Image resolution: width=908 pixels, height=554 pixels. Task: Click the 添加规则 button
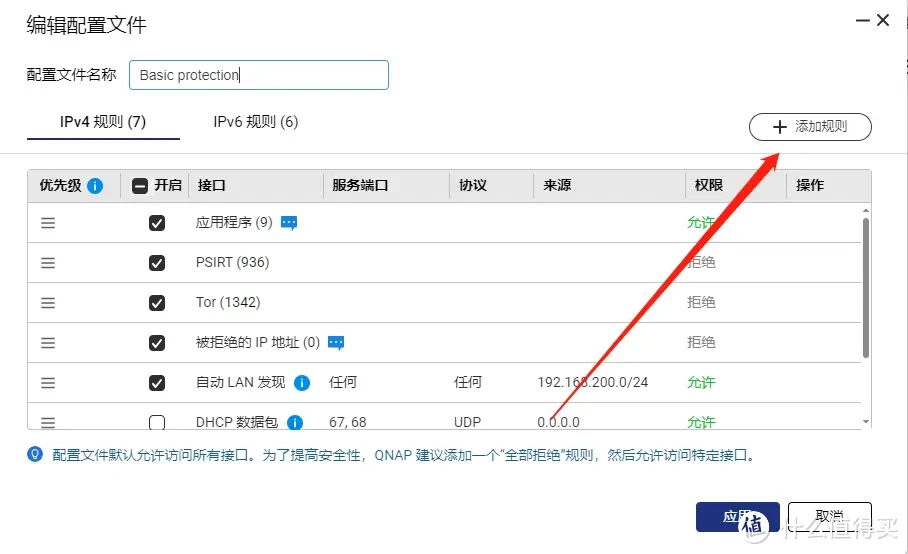tap(810, 127)
